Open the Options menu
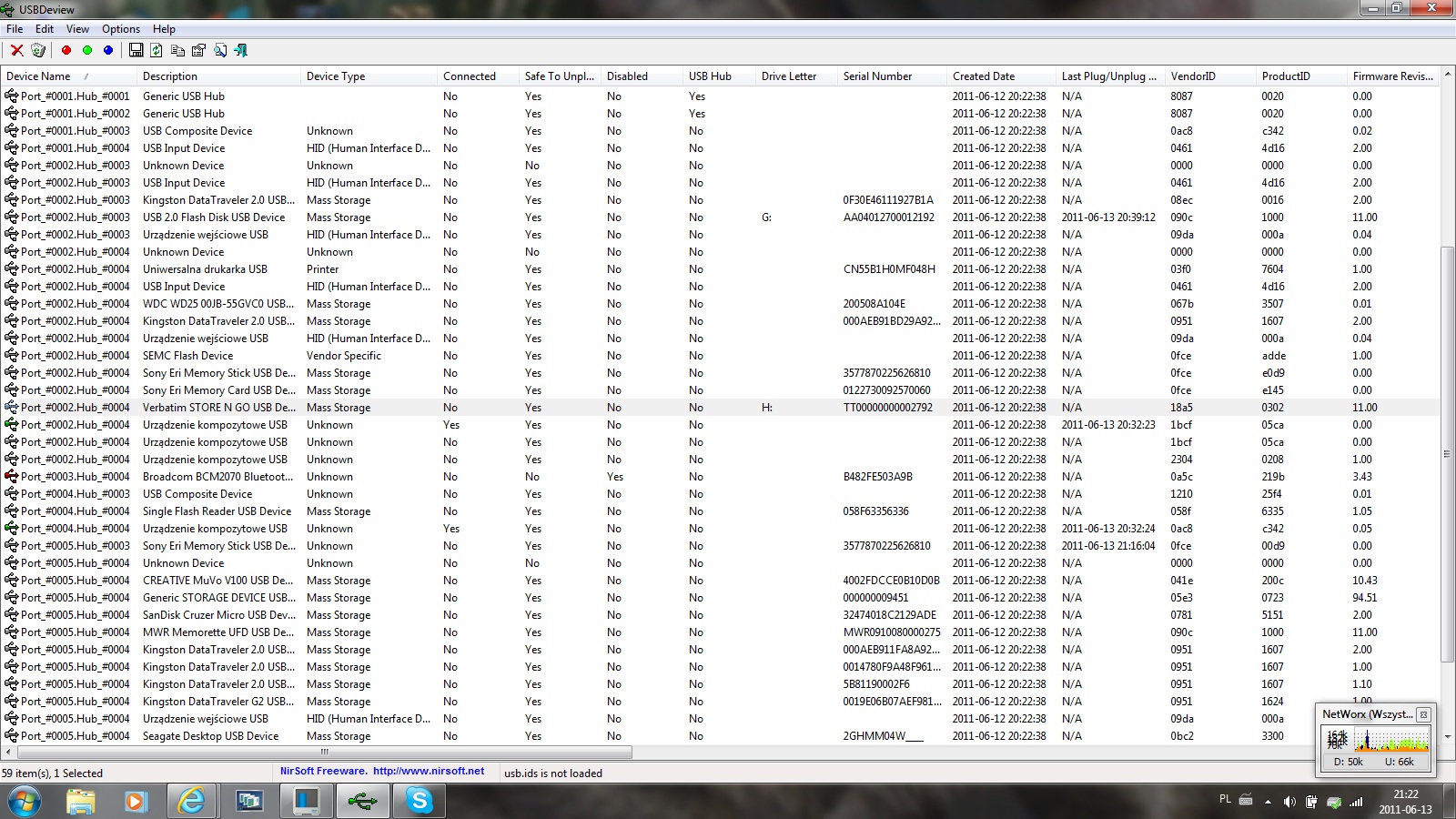The image size is (1456, 819). [x=121, y=29]
